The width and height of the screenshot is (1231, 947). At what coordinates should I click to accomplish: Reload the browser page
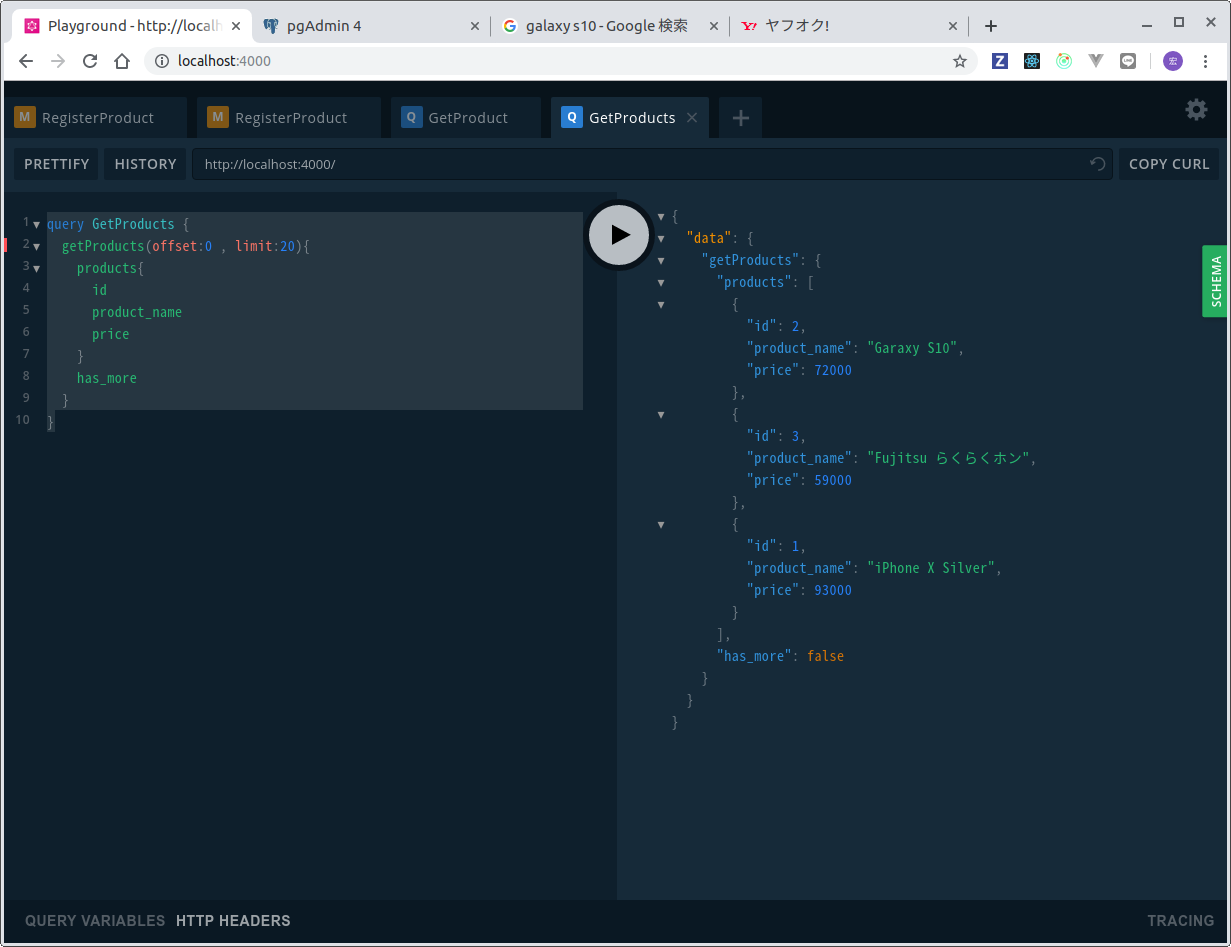(x=90, y=61)
